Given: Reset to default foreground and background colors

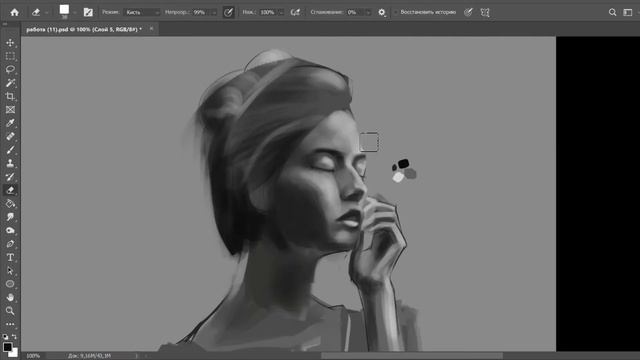Looking at the screenshot, I should (5, 337).
